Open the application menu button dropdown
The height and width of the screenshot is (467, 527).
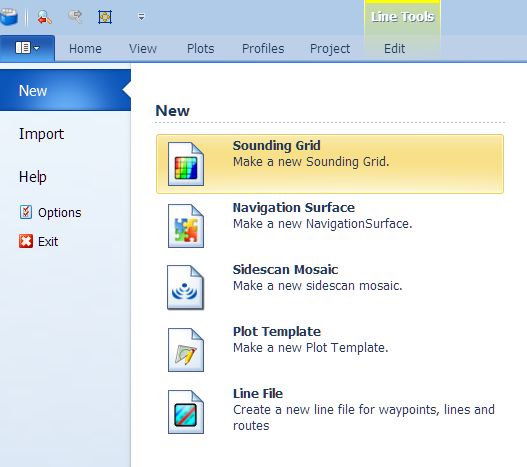(27, 48)
